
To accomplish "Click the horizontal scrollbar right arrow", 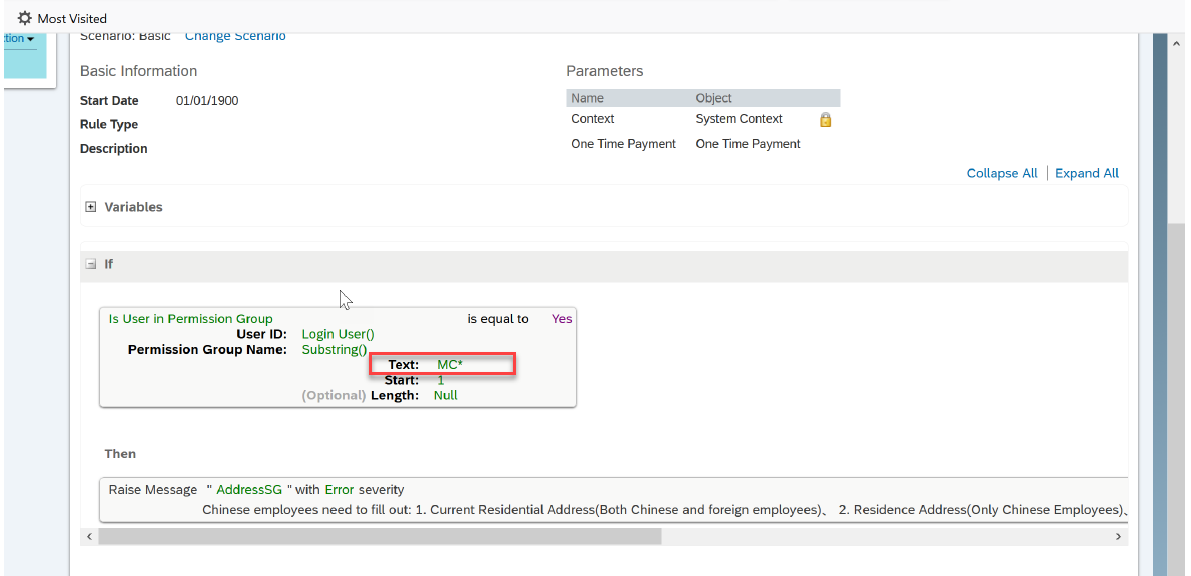I will pos(1118,536).
